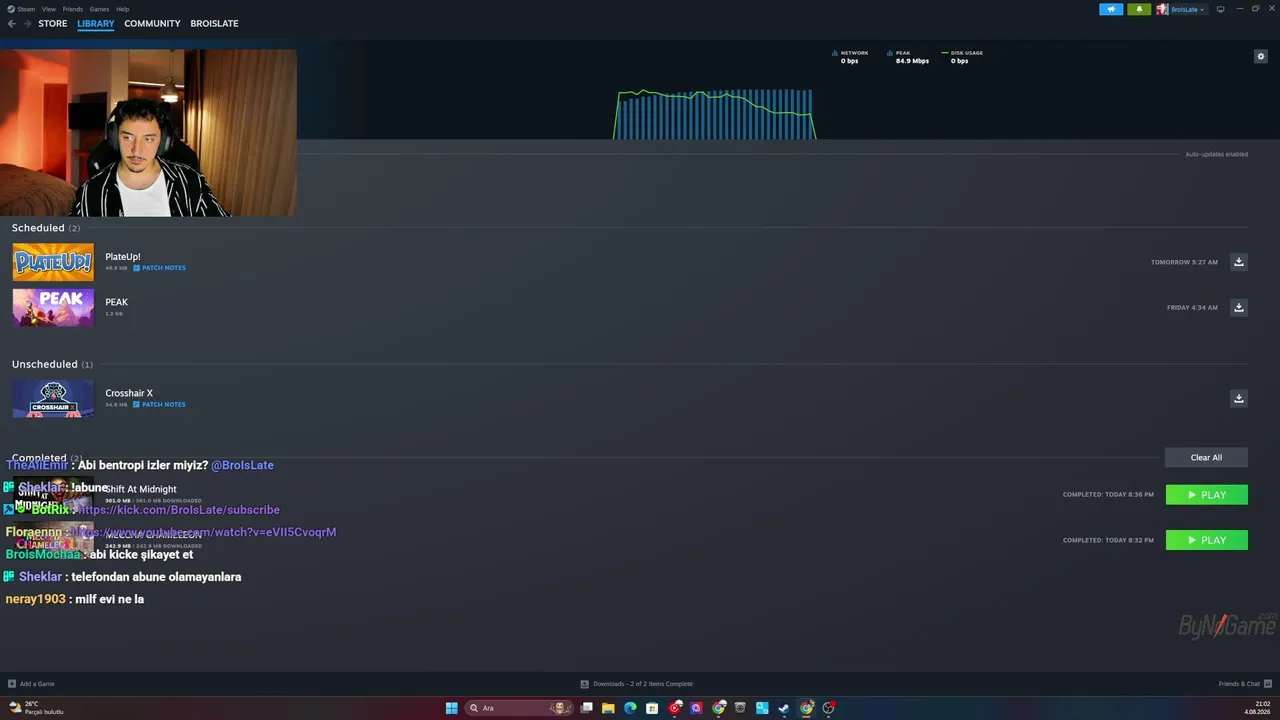Play Shift At Midnight
This screenshot has height=720, width=1280.
[1207, 495]
